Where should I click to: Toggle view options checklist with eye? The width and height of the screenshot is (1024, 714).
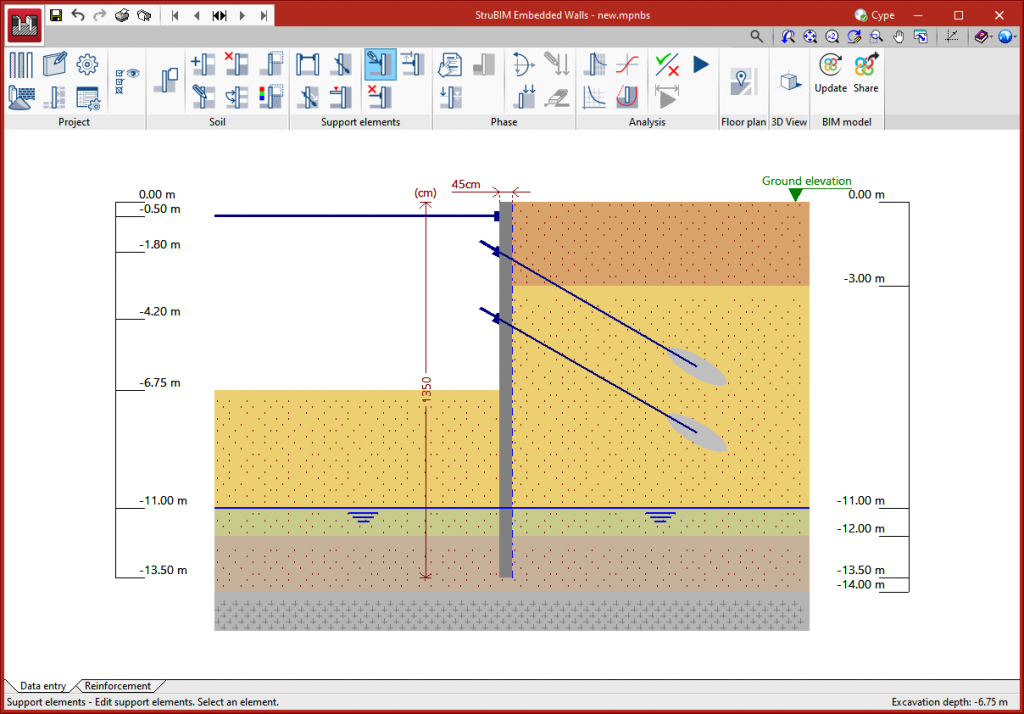[x=128, y=80]
